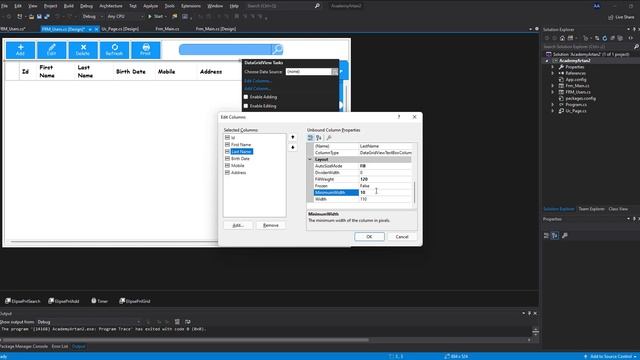Click OK in Edit Columns dialog
The height and width of the screenshot is (360, 640).
(369, 237)
